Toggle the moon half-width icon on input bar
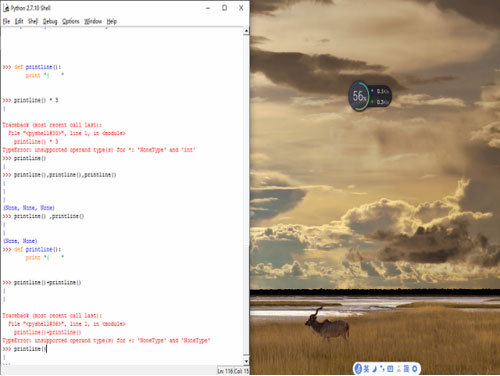This screenshot has width=500, height=376. coord(375,369)
